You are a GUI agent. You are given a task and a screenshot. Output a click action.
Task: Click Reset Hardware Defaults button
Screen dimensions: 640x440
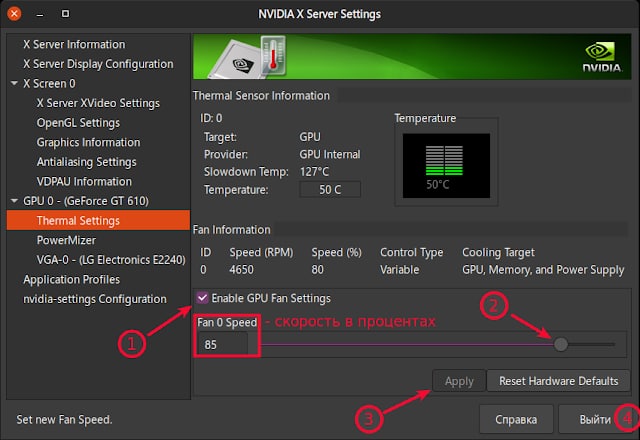[x=558, y=381]
